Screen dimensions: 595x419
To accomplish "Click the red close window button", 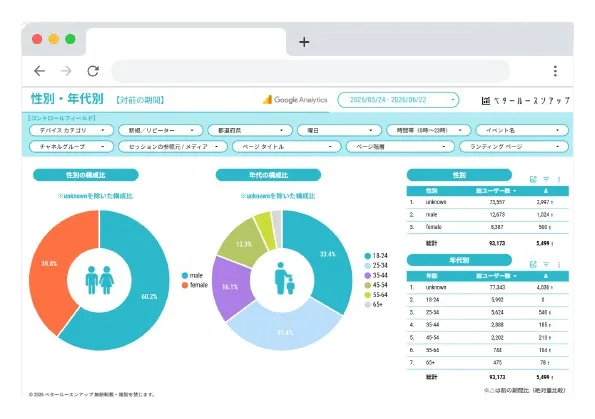I will pyautogui.click(x=37, y=39).
